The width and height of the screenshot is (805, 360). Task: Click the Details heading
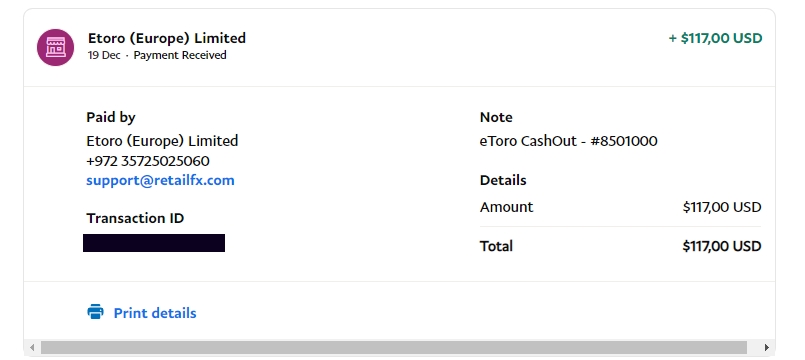(503, 180)
